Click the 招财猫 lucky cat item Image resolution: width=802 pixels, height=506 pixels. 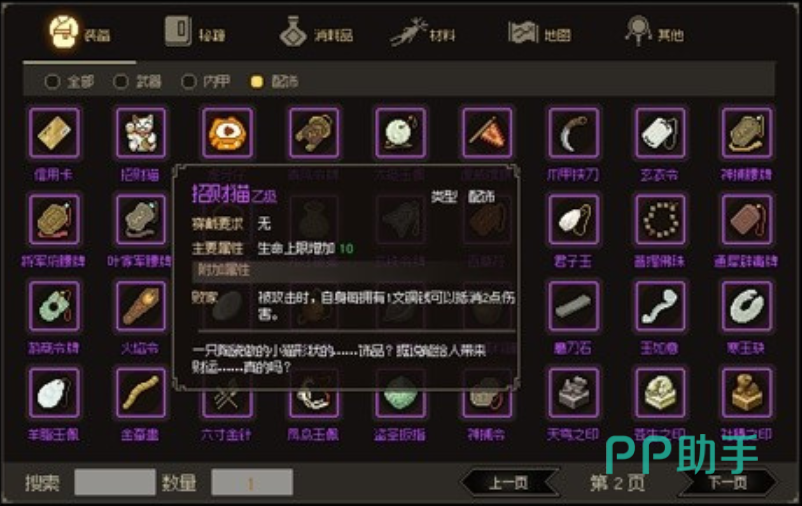(x=141, y=133)
